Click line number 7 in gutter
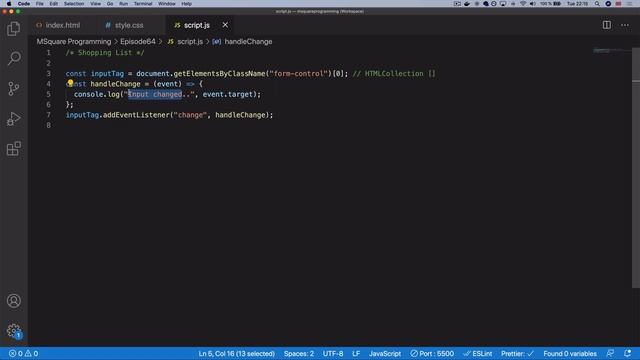Image resolution: width=640 pixels, height=360 pixels. click(49, 115)
